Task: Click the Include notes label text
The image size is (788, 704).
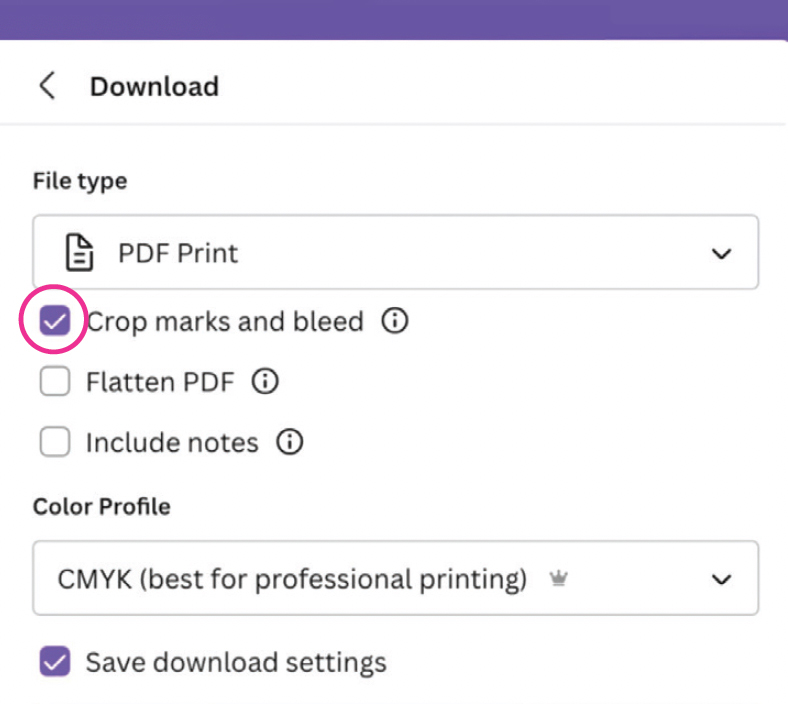Action: tap(172, 442)
